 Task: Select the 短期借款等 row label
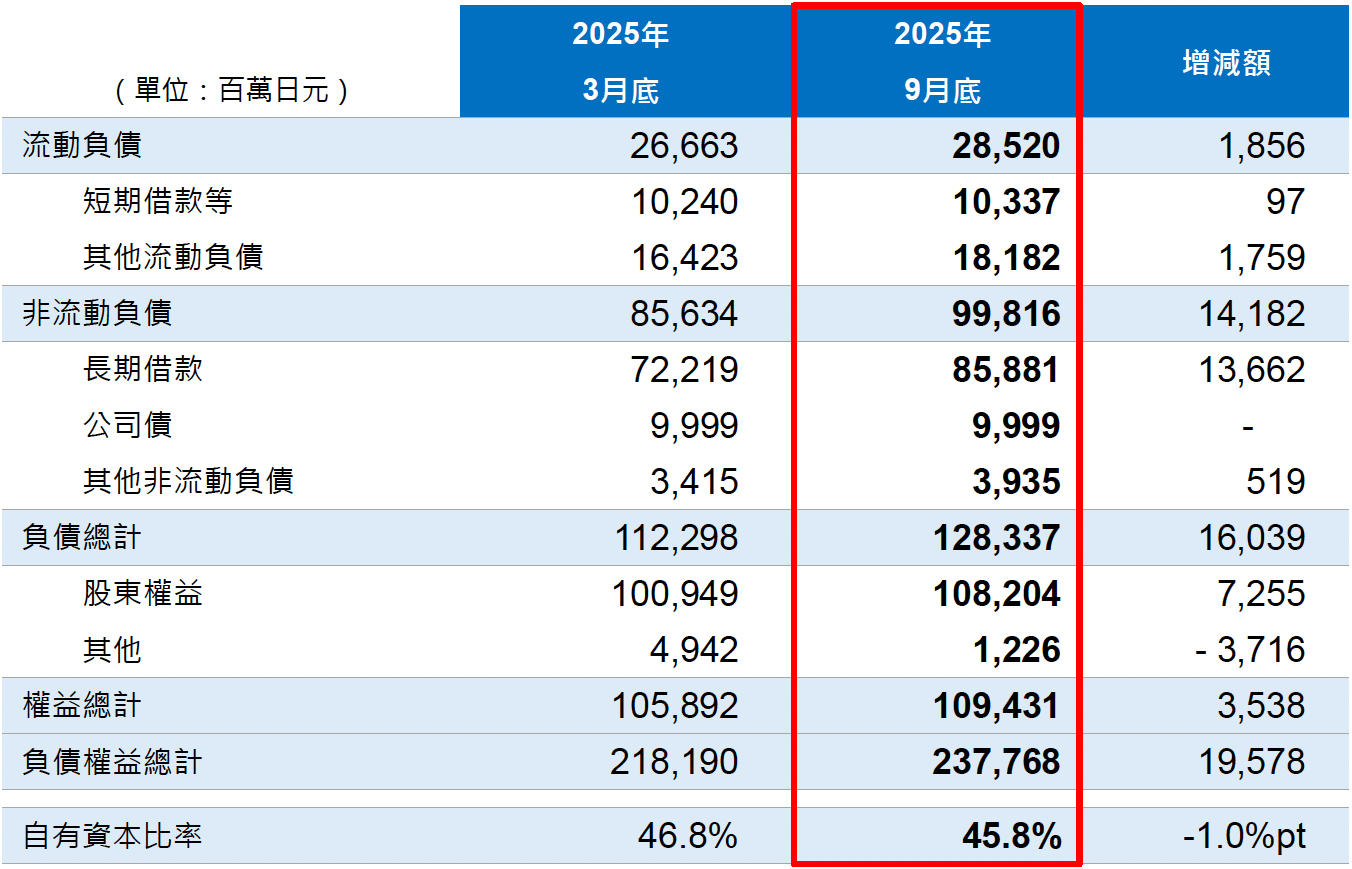133,202
